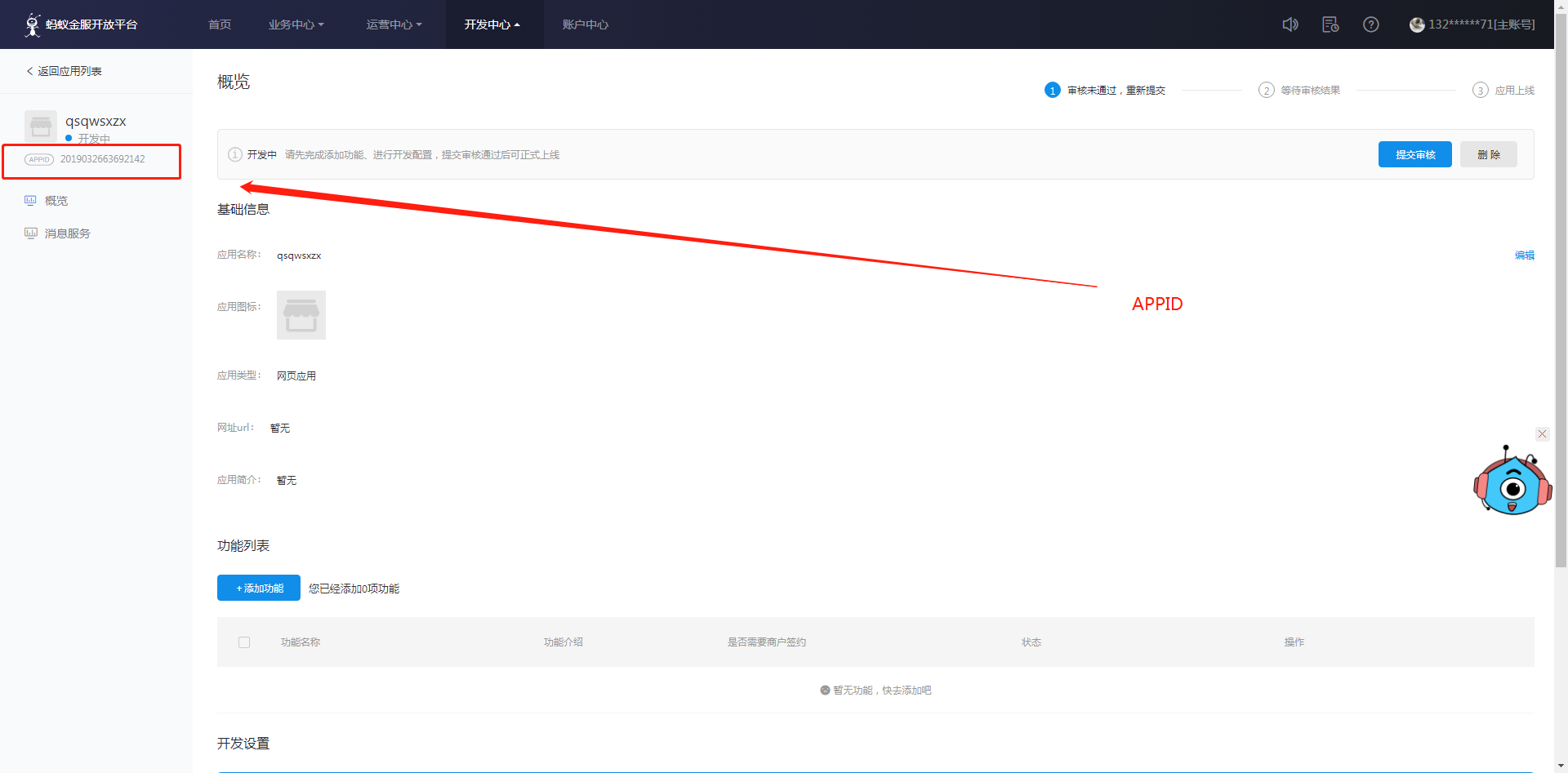Image resolution: width=1568 pixels, height=773 pixels.
Task: Click the sidebar app name qsqwsxzx
Action: pos(96,121)
